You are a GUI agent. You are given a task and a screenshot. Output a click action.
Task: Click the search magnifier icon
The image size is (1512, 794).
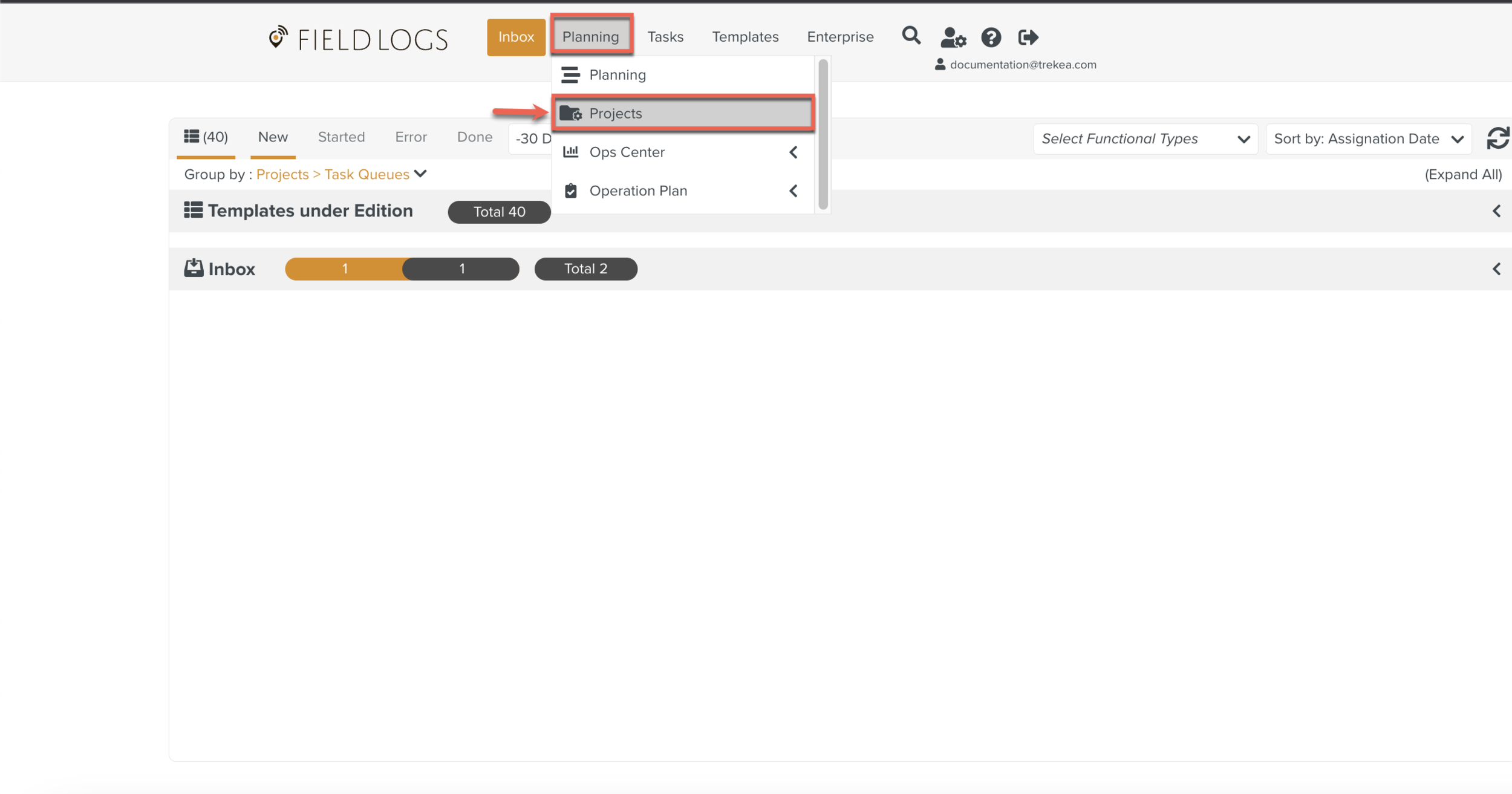(911, 36)
